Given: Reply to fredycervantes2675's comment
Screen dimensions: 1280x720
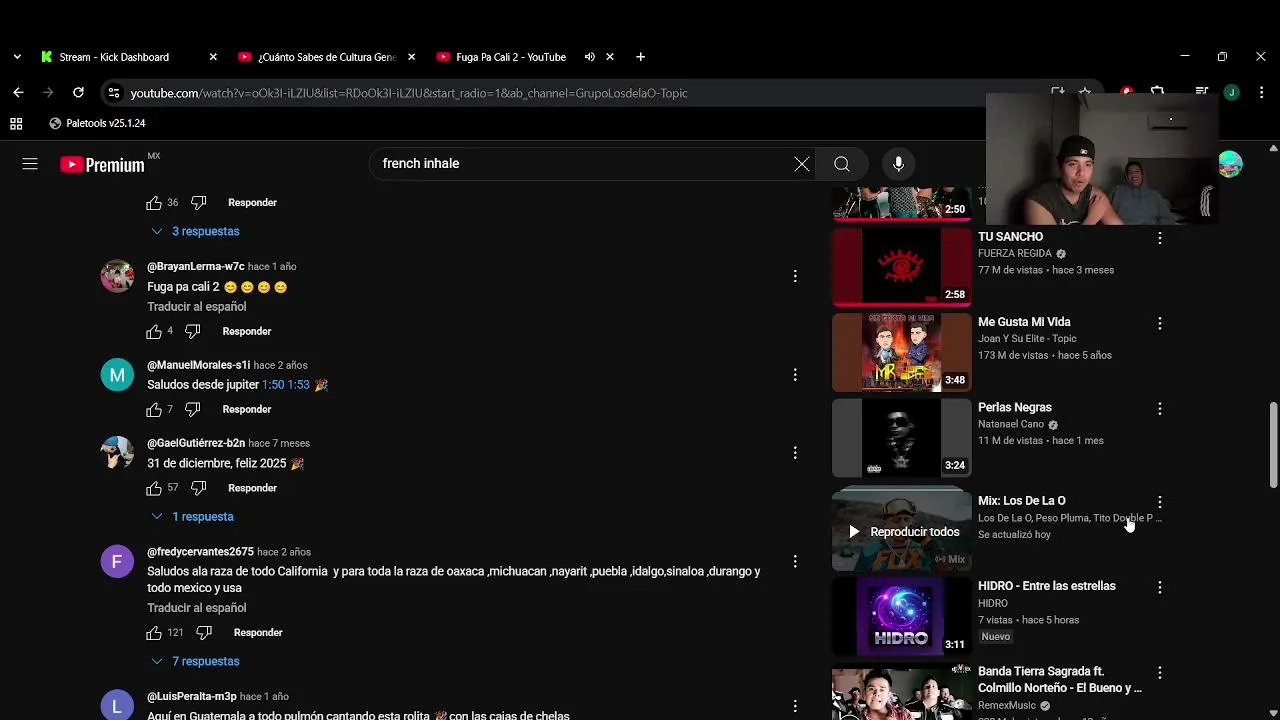Looking at the screenshot, I should (258, 632).
